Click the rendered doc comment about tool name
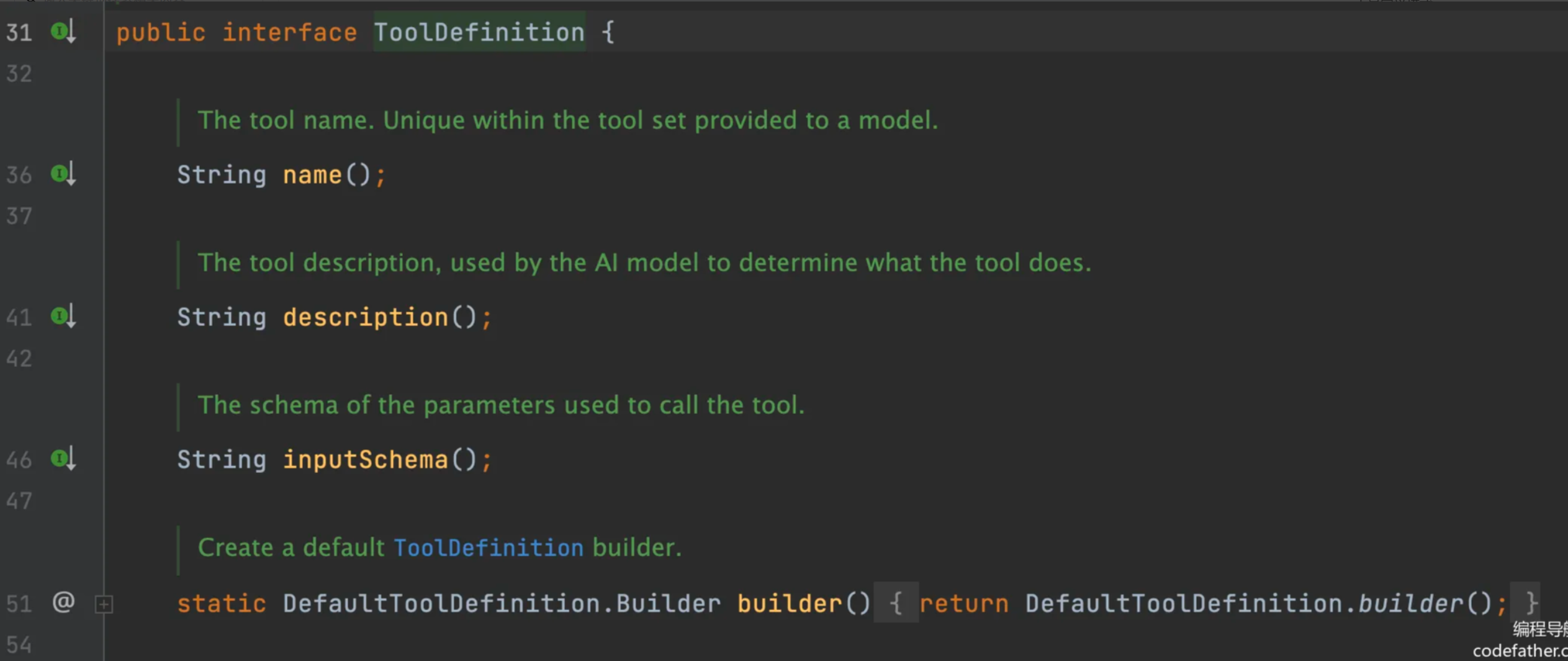Image resolution: width=1568 pixels, height=661 pixels. coord(567,120)
